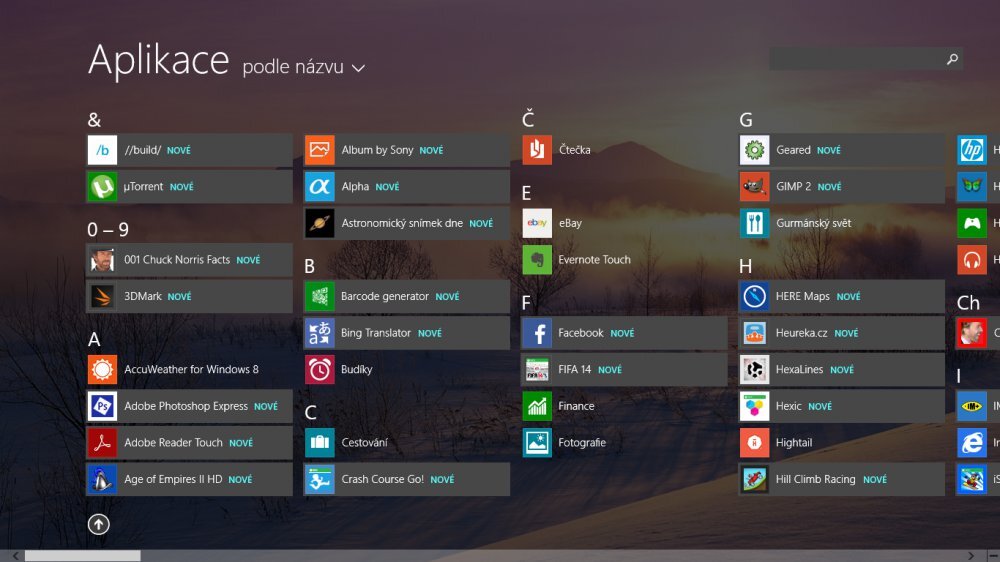
Task: Select the 'Č' group header
Action: 528,119
